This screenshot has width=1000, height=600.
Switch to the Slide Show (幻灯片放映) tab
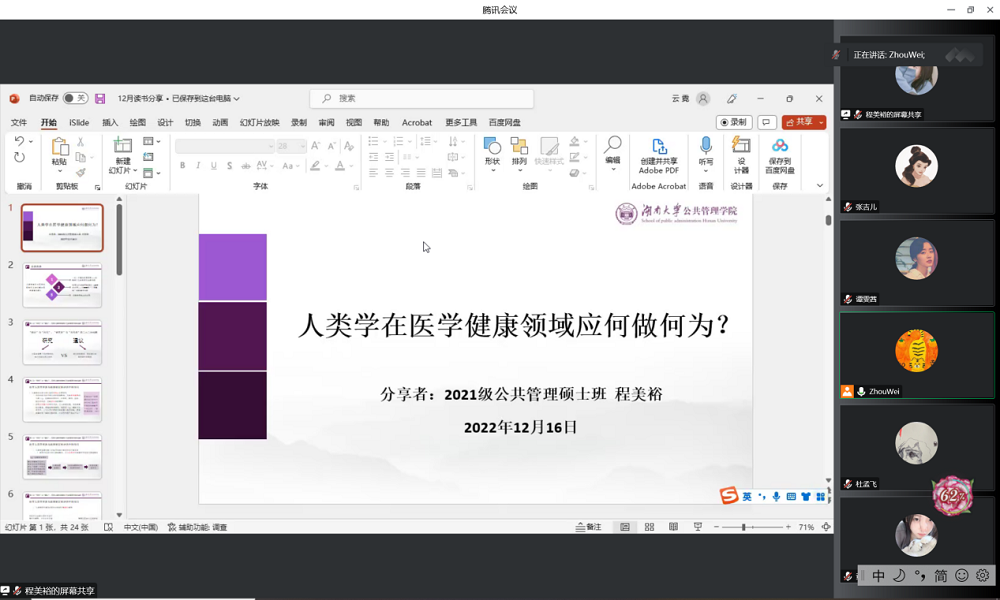tap(259, 123)
